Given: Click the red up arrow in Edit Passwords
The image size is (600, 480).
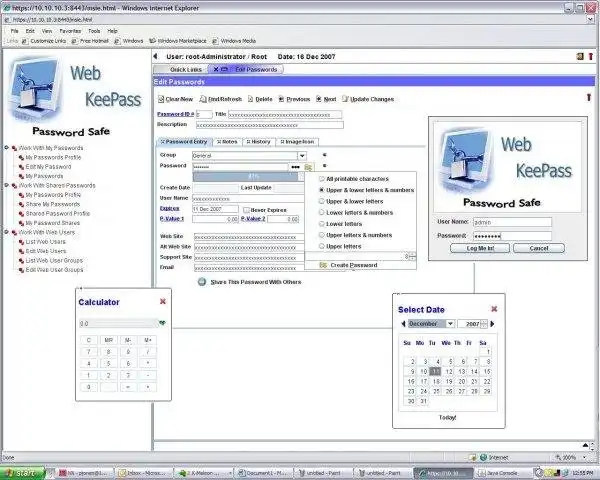Looking at the screenshot, I should tap(589, 97).
